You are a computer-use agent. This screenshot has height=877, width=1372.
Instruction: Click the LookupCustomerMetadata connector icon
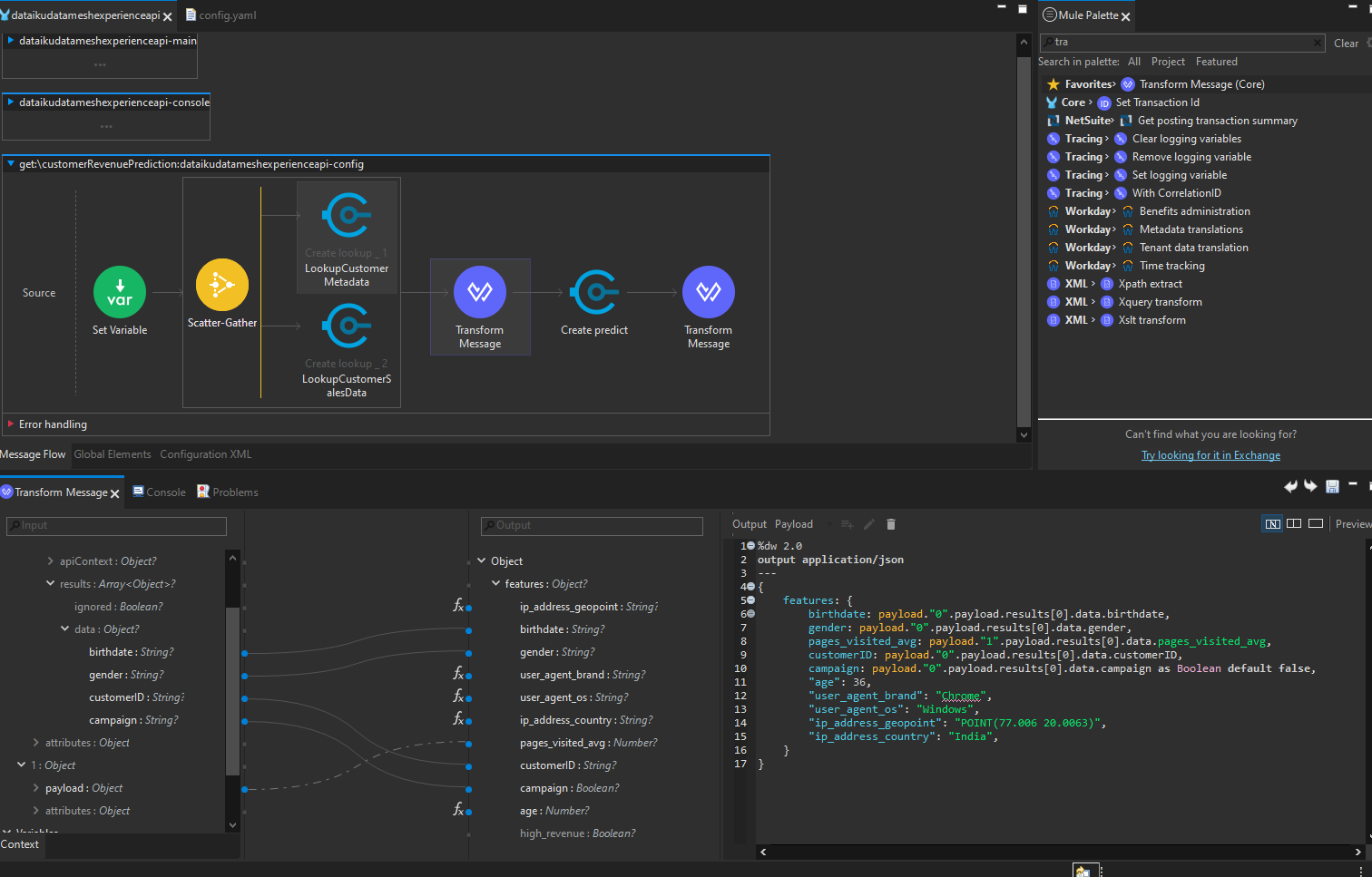pyautogui.click(x=347, y=215)
